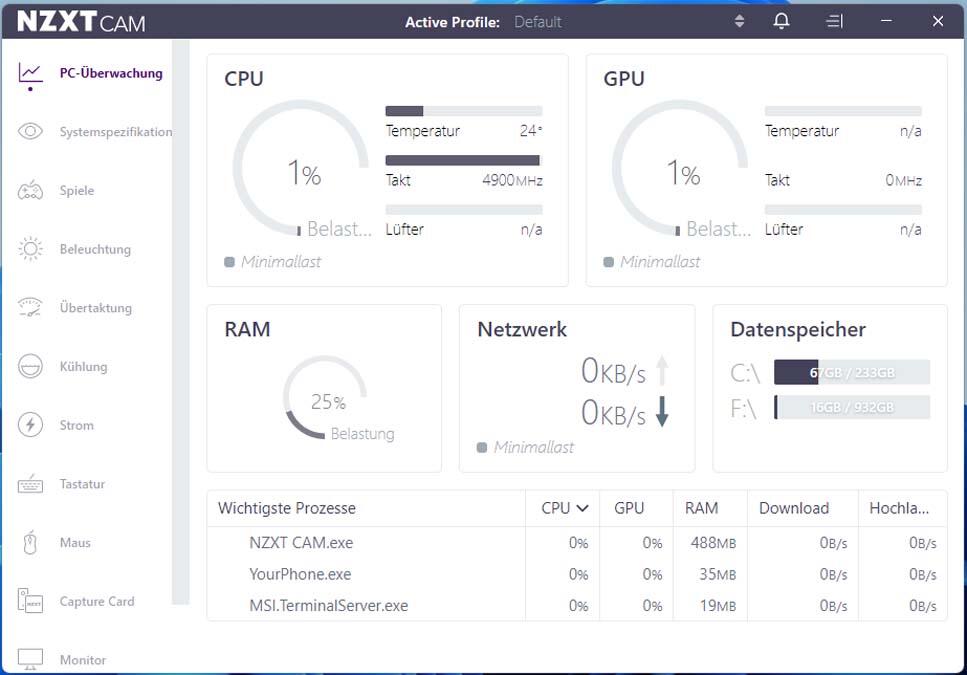Click the GPU load circular gauge

click(680, 168)
